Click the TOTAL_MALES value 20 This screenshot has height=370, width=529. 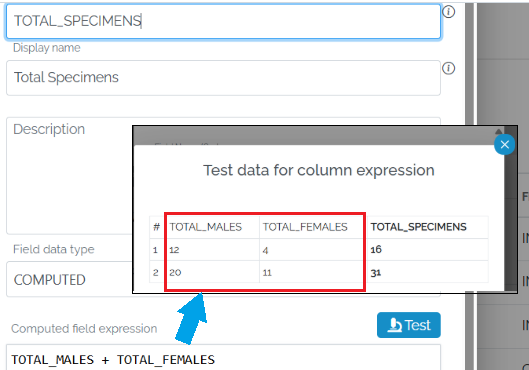(175, 272)
